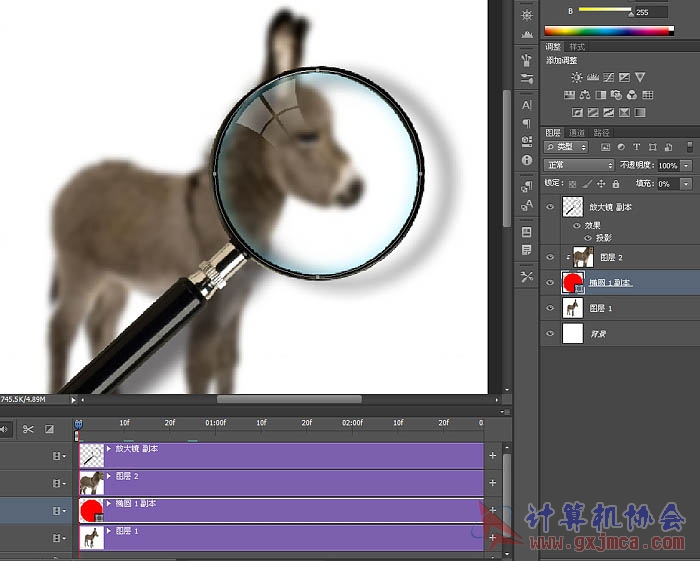Open the 正常 blend mode dropdown
Image resolution: width=700 pixels, height=561 pixels.
[579, 165]
